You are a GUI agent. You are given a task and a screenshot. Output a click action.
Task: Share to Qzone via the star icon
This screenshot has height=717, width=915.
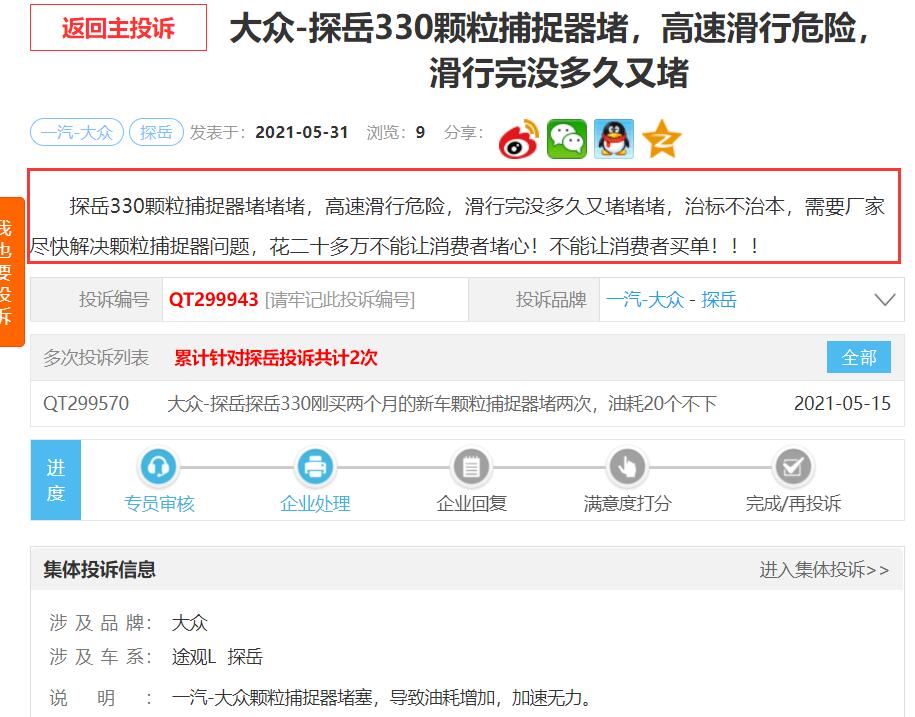click(662, 139)
